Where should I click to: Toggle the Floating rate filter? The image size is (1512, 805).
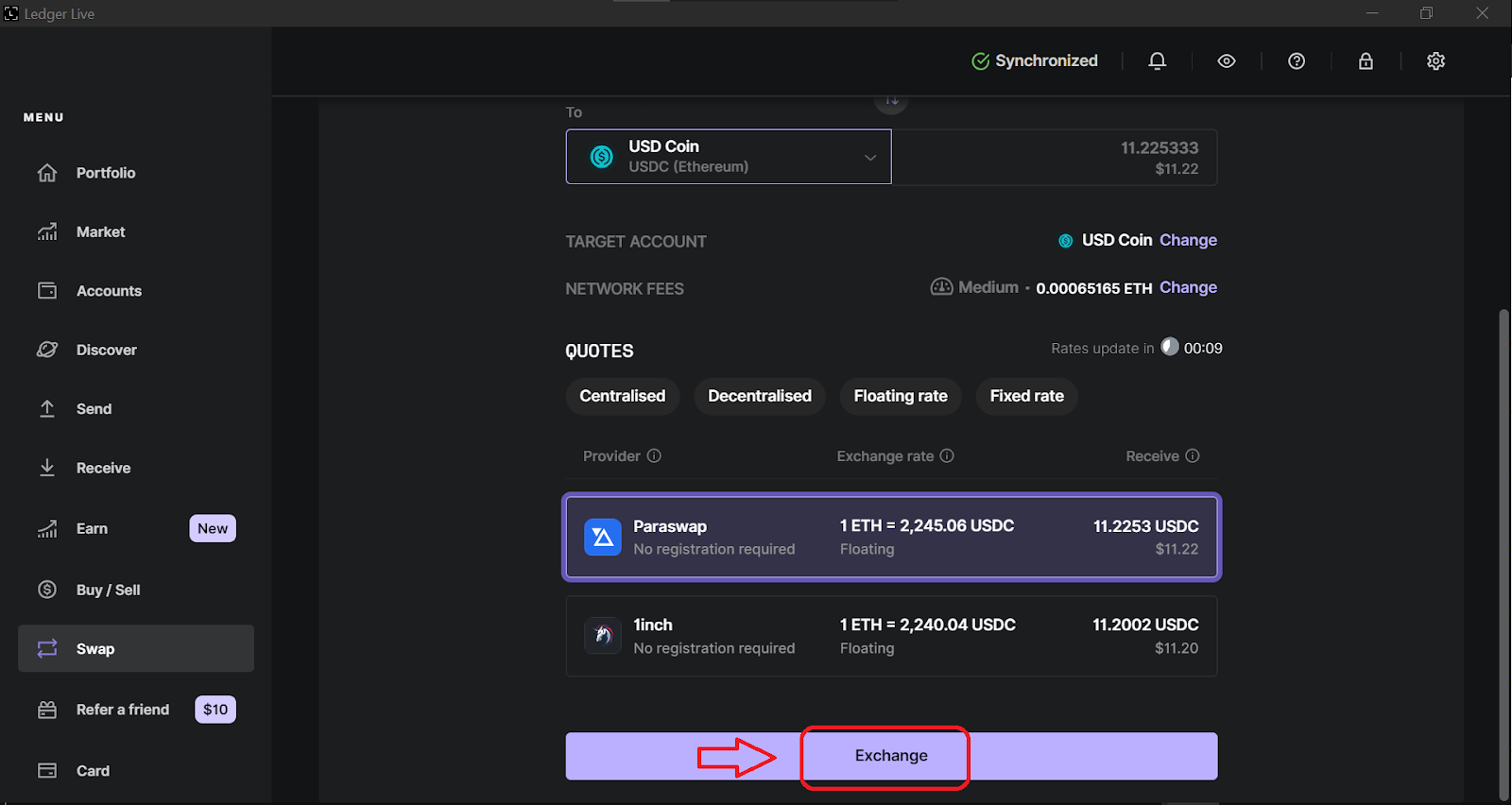click(901, 396)
